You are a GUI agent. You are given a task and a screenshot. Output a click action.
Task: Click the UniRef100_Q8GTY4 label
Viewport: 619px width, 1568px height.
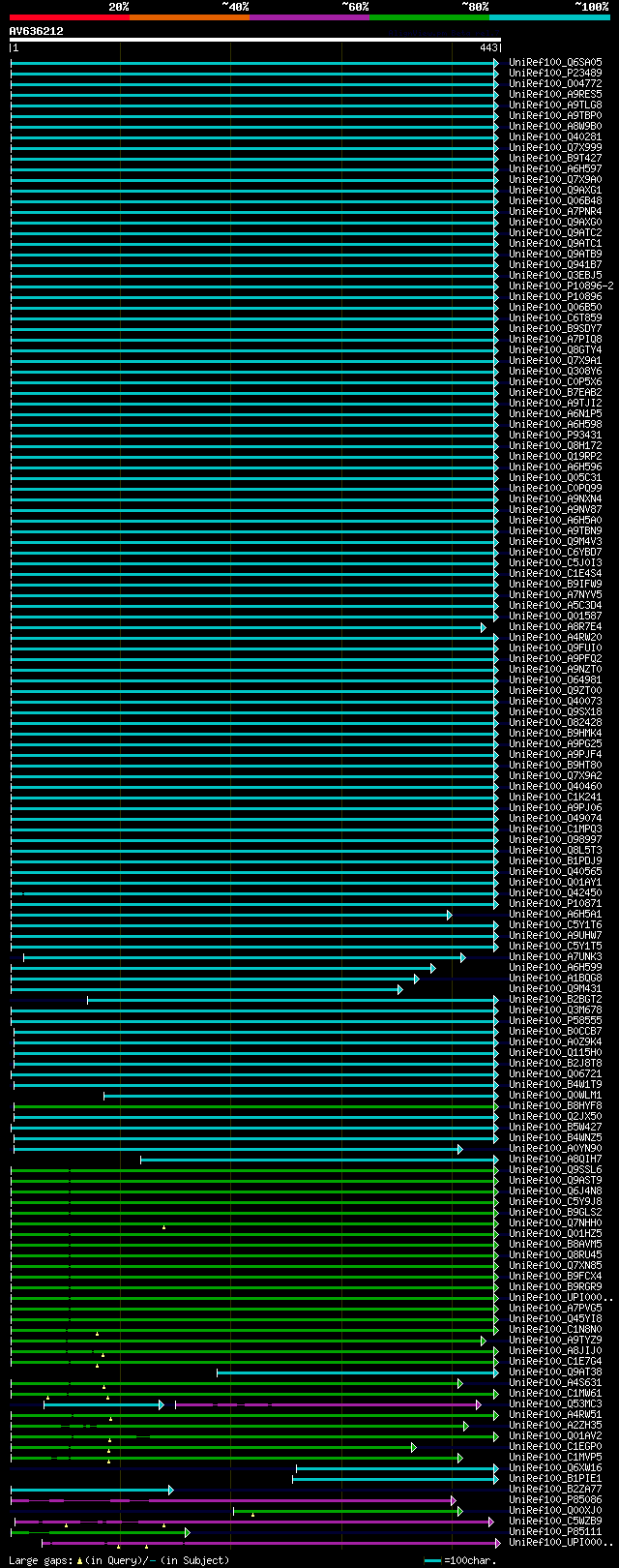pyautogui.click(x=555, y=350)
